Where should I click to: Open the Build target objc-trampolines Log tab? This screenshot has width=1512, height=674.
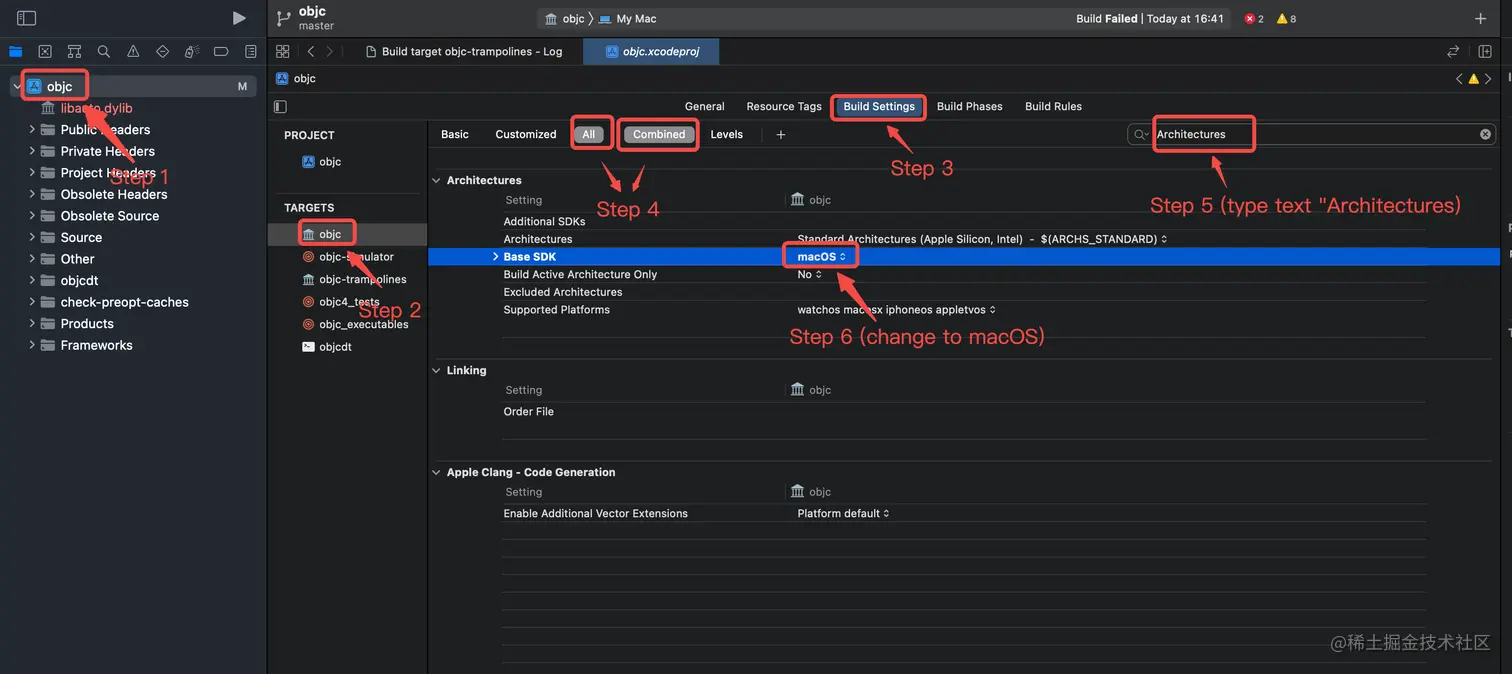pos(464,52)
